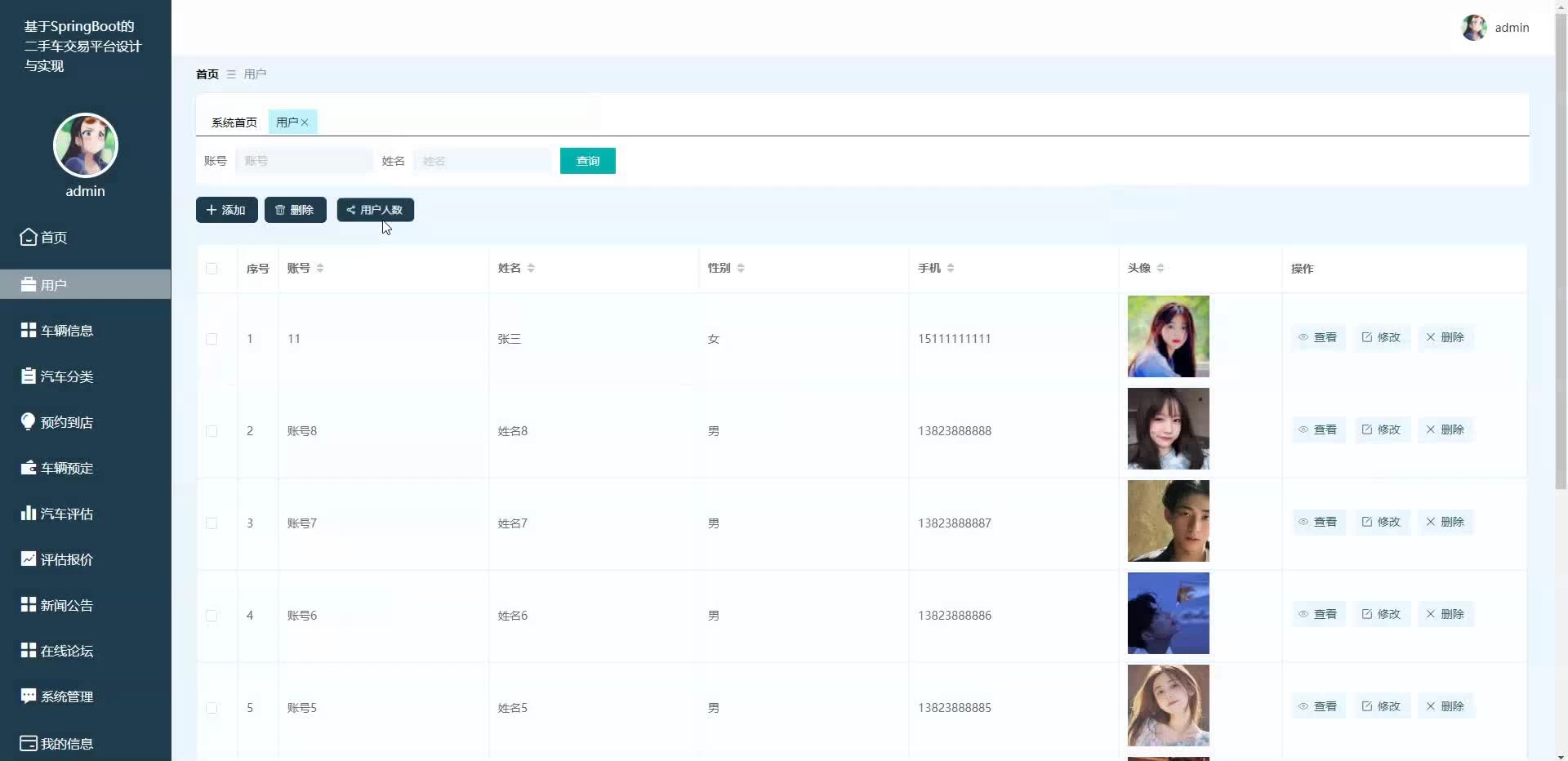Viewport: 1568px width, 761px height.
Task: Select the 预约到店 lightbulb icon
Action: (29, 421)
